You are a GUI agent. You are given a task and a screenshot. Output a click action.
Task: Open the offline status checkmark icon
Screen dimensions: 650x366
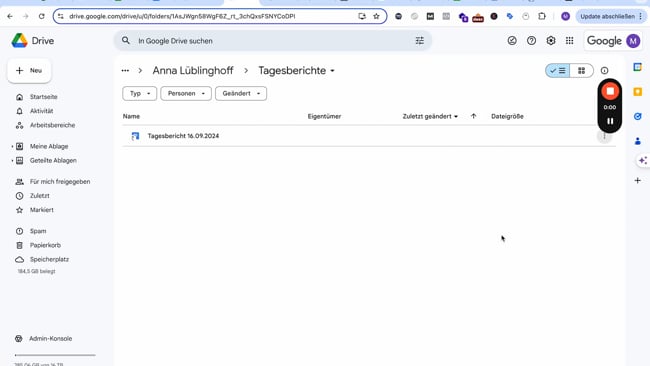512,41
